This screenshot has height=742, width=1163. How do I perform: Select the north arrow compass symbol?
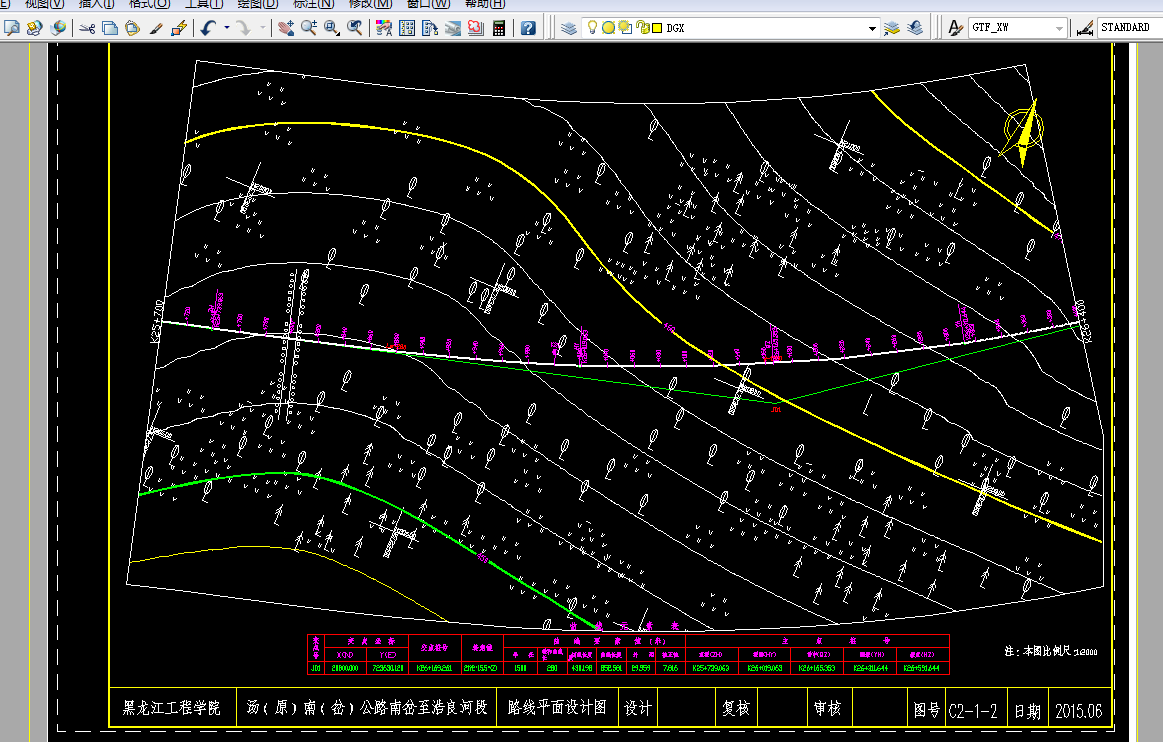click(x=1024, y=132)
